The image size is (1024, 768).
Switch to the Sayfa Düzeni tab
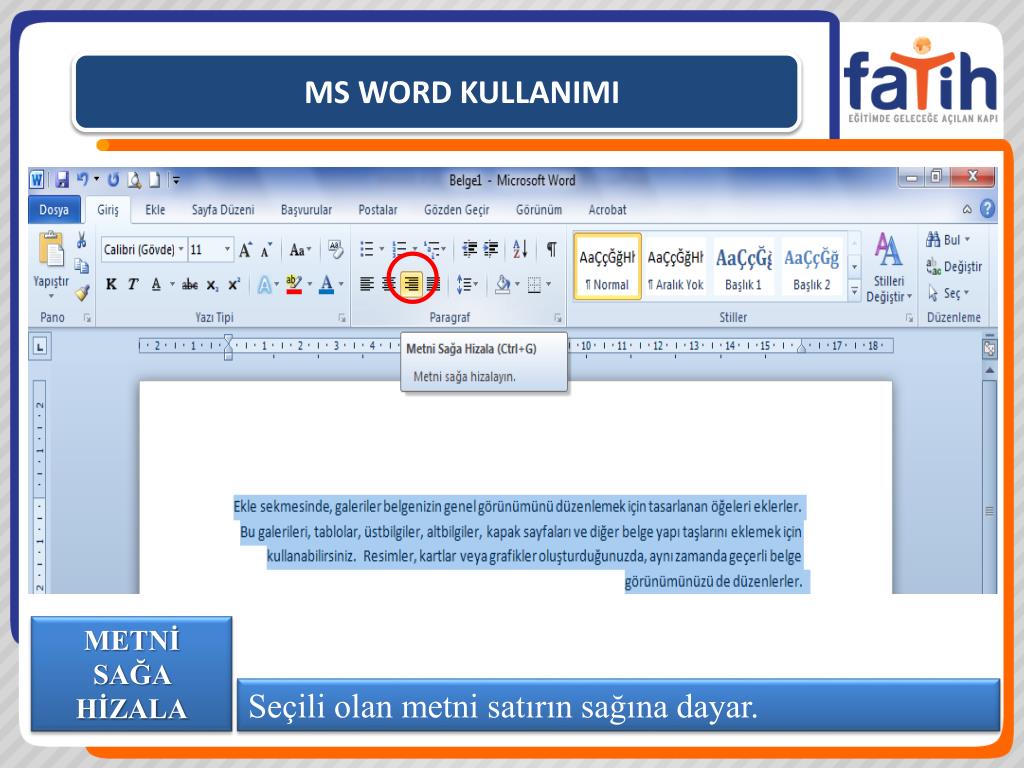click(223, 210)
